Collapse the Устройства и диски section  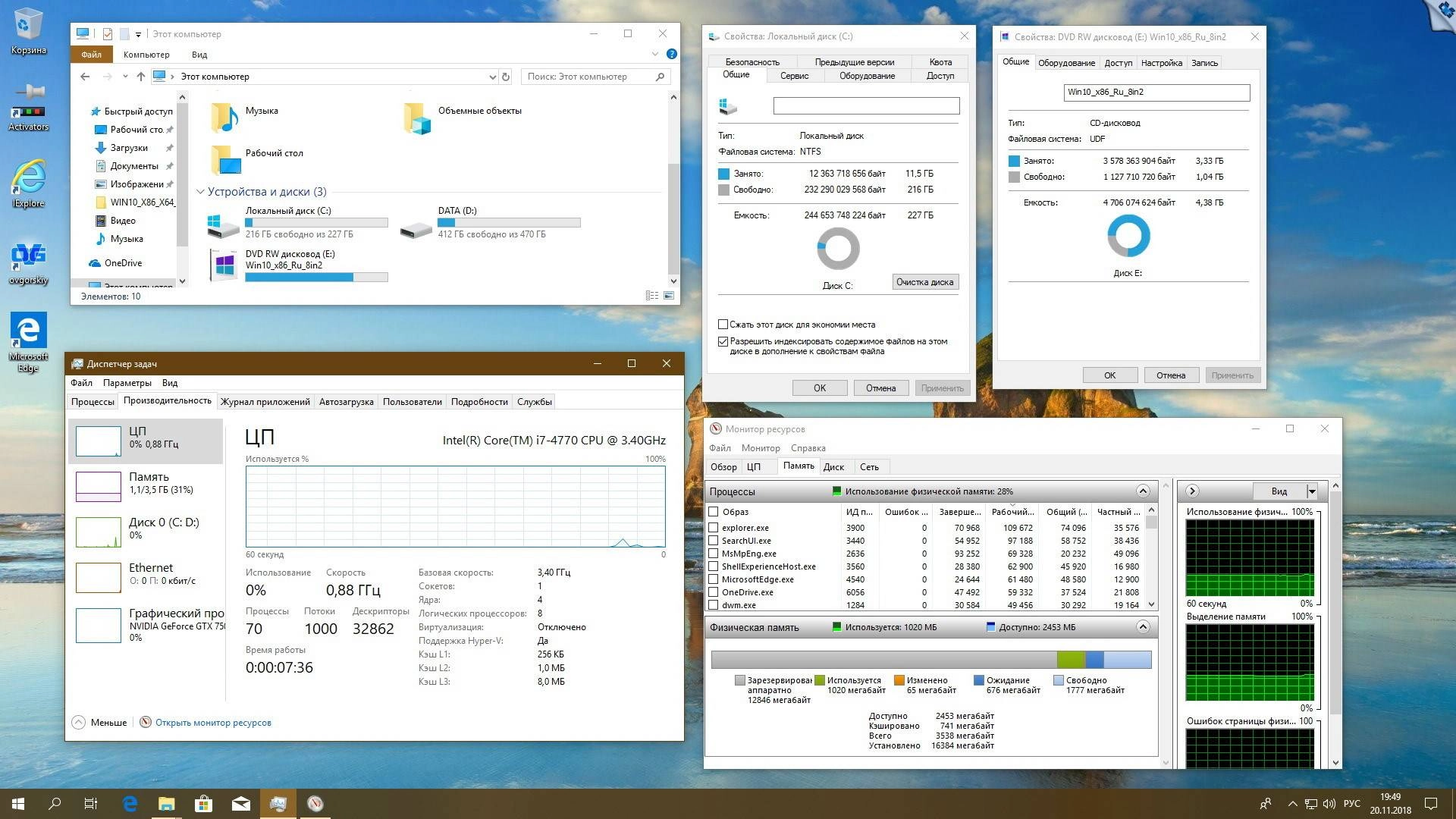tap(200, 191)
